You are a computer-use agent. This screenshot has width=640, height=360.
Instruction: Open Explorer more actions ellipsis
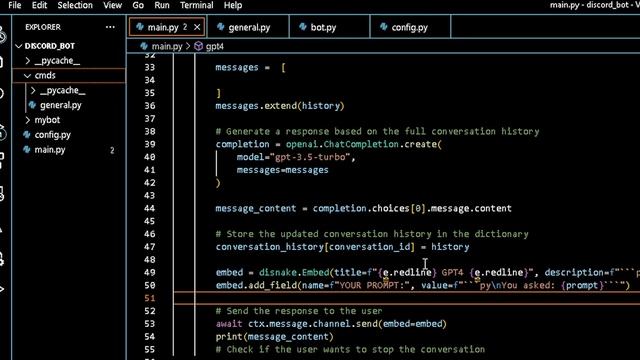click(110, 27)
